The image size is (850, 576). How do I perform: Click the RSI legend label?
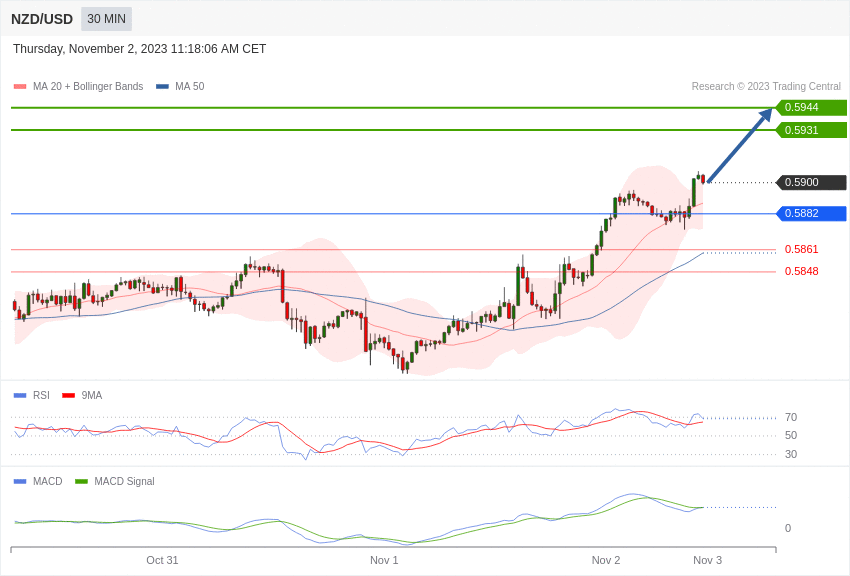[41, 396]
